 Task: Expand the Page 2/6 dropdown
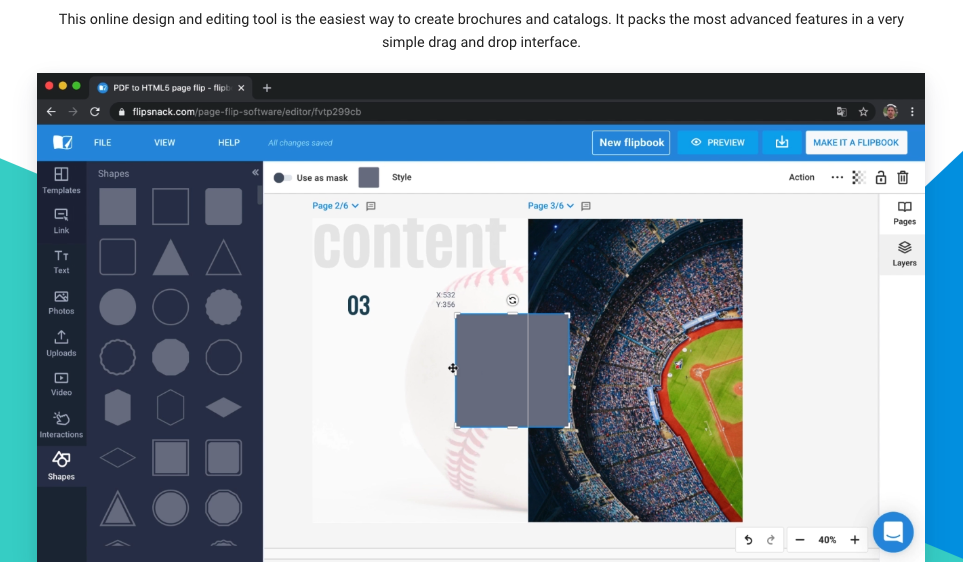335,206
